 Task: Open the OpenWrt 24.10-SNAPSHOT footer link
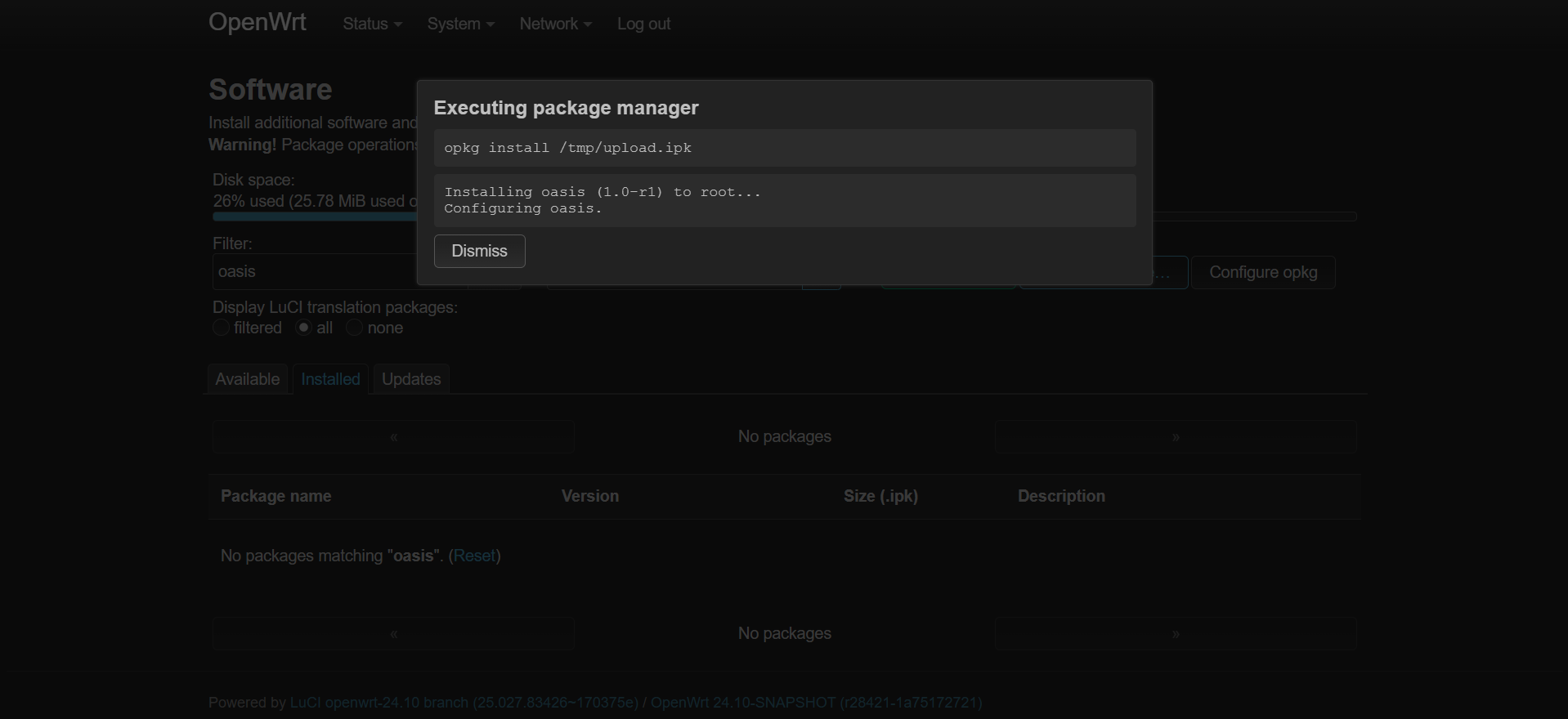click(816, 703)
